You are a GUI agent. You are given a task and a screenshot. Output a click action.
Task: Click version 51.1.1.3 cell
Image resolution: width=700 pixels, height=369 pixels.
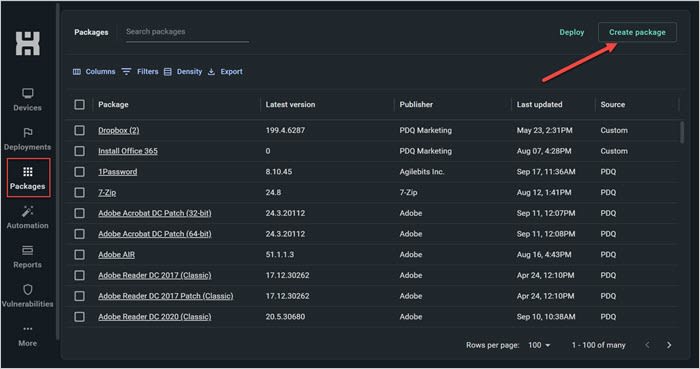point(280,255)
